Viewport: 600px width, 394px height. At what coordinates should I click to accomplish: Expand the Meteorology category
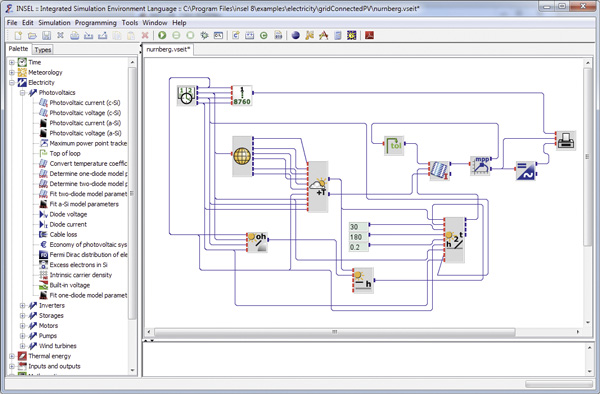(12, 72)
